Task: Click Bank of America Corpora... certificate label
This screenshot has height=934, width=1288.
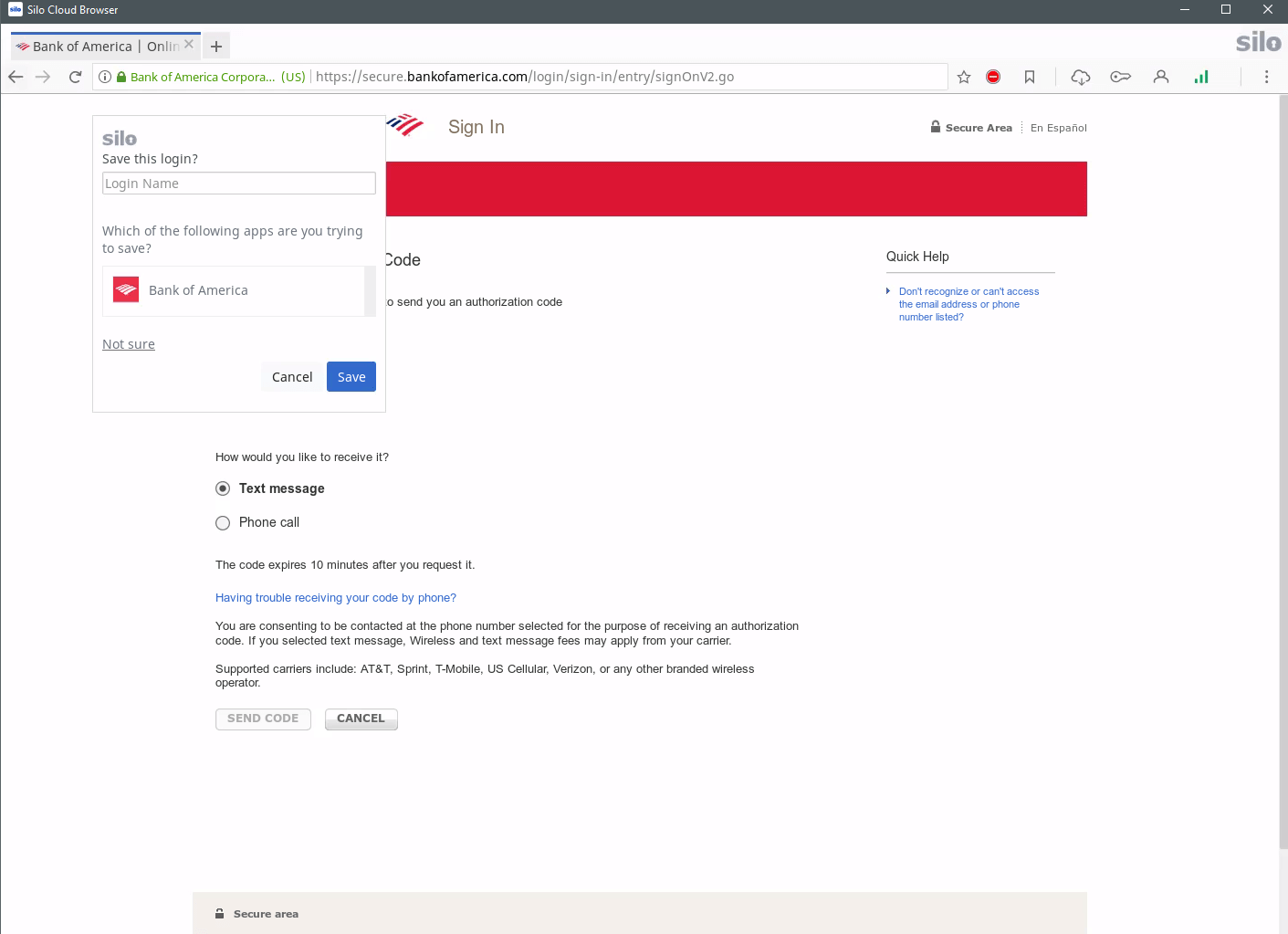Action: coord(203,77)
